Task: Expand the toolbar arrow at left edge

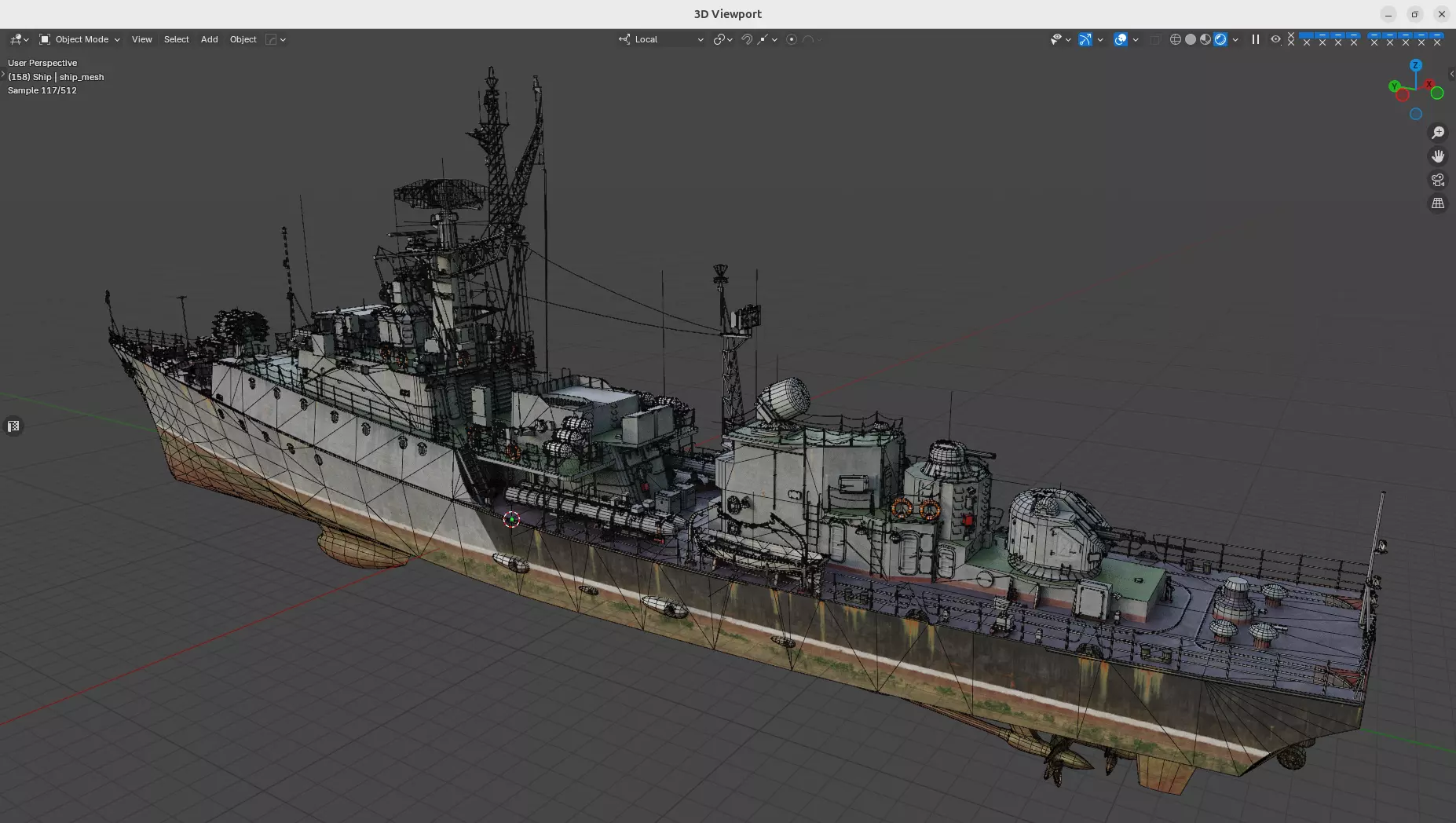Action: [3, 75]
